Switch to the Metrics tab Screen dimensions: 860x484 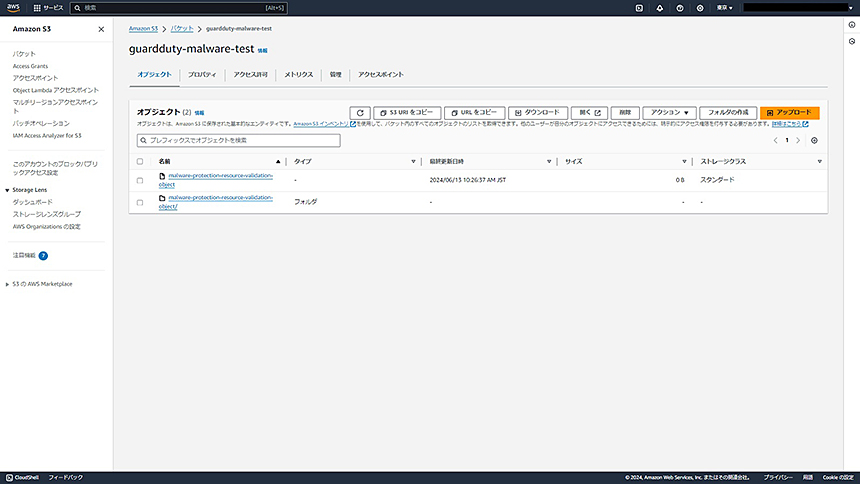point(298,75)
